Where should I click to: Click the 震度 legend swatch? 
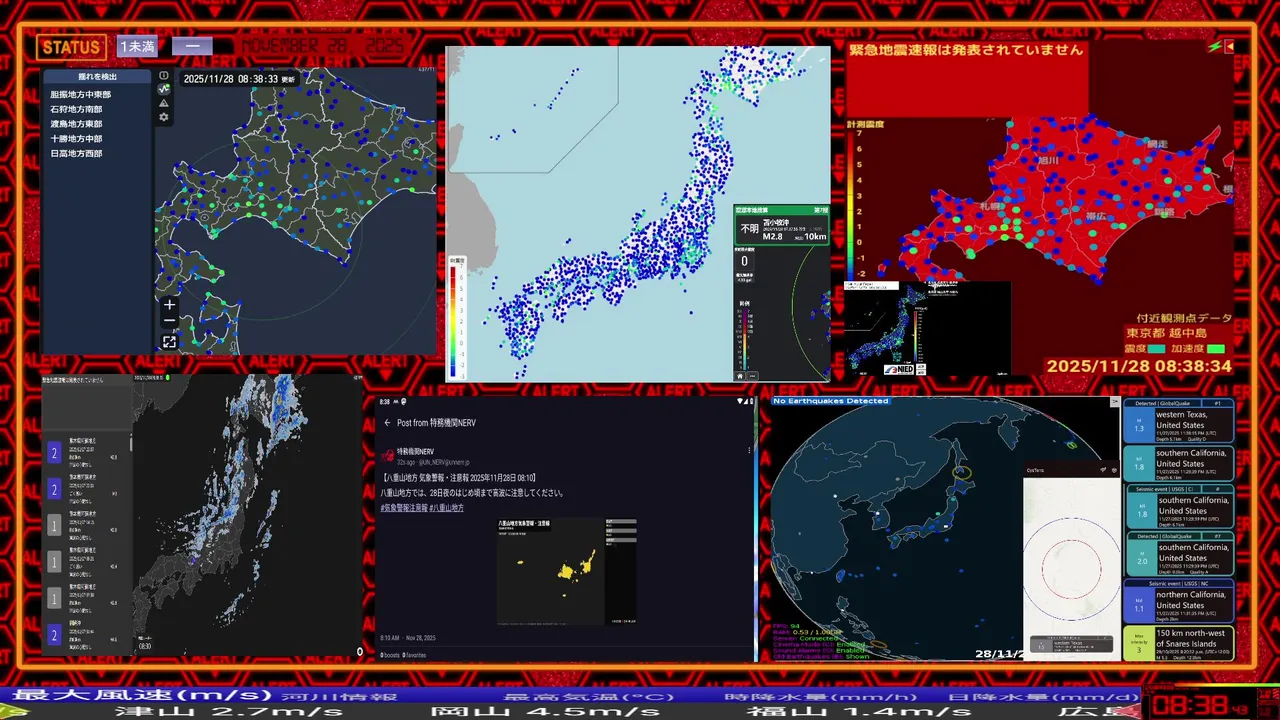click(x=1156, y=349)
